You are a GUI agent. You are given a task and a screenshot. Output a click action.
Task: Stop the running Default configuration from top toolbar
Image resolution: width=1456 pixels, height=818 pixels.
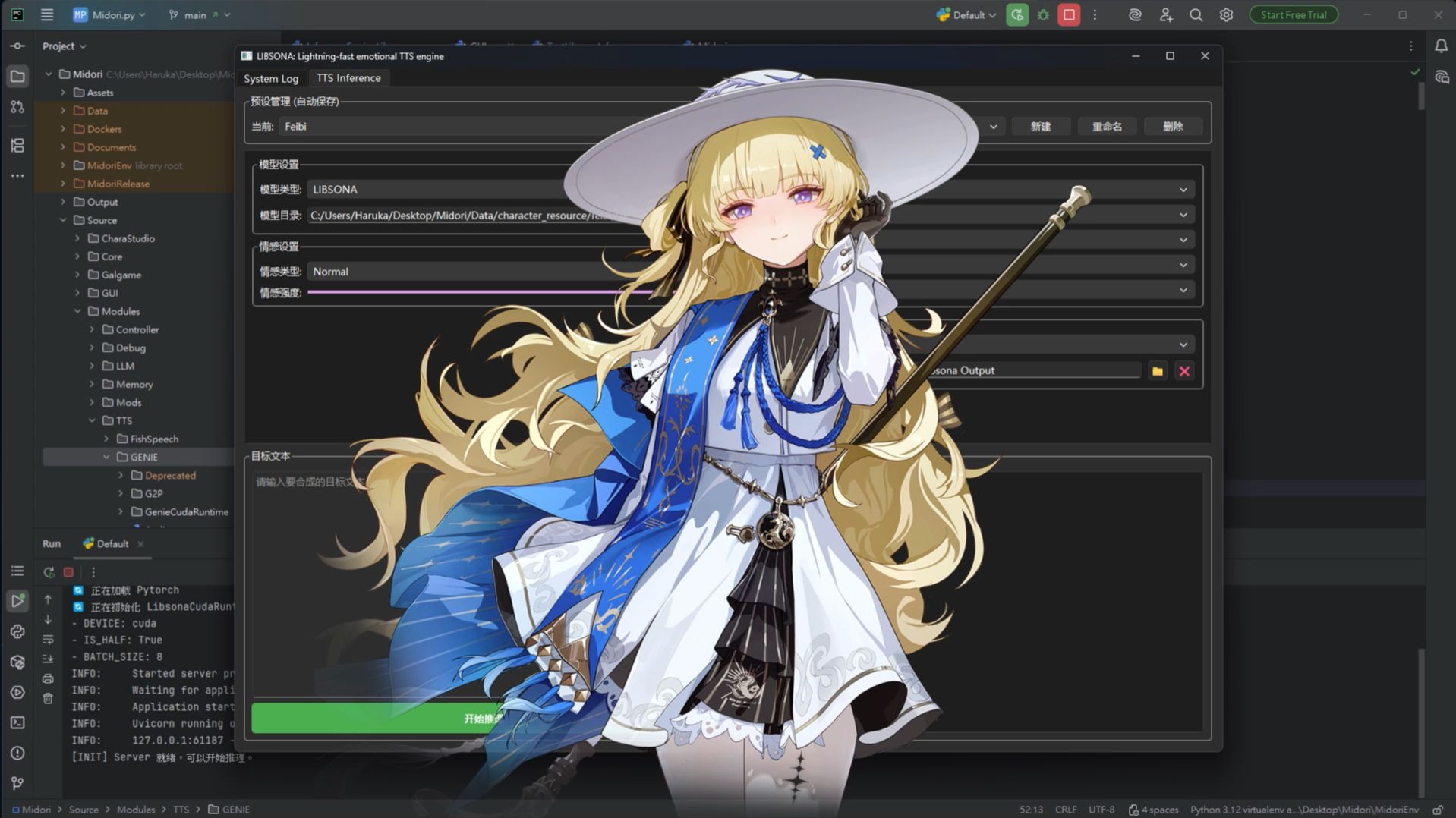[x=1069, y=14]
